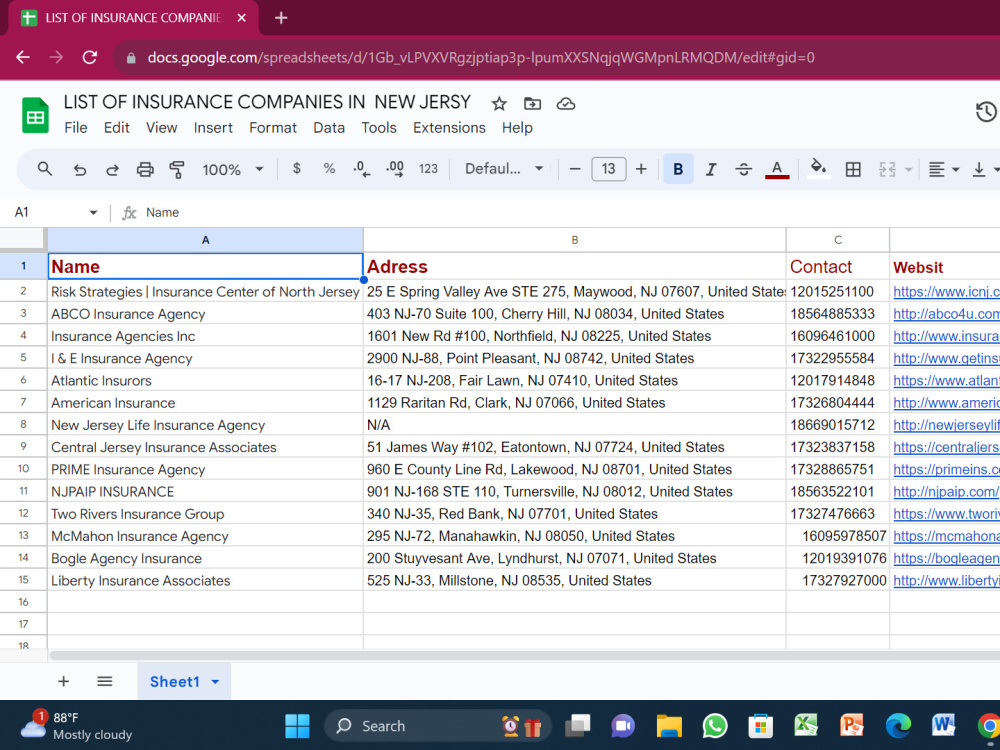Select row 8 header

coord(24,424)
